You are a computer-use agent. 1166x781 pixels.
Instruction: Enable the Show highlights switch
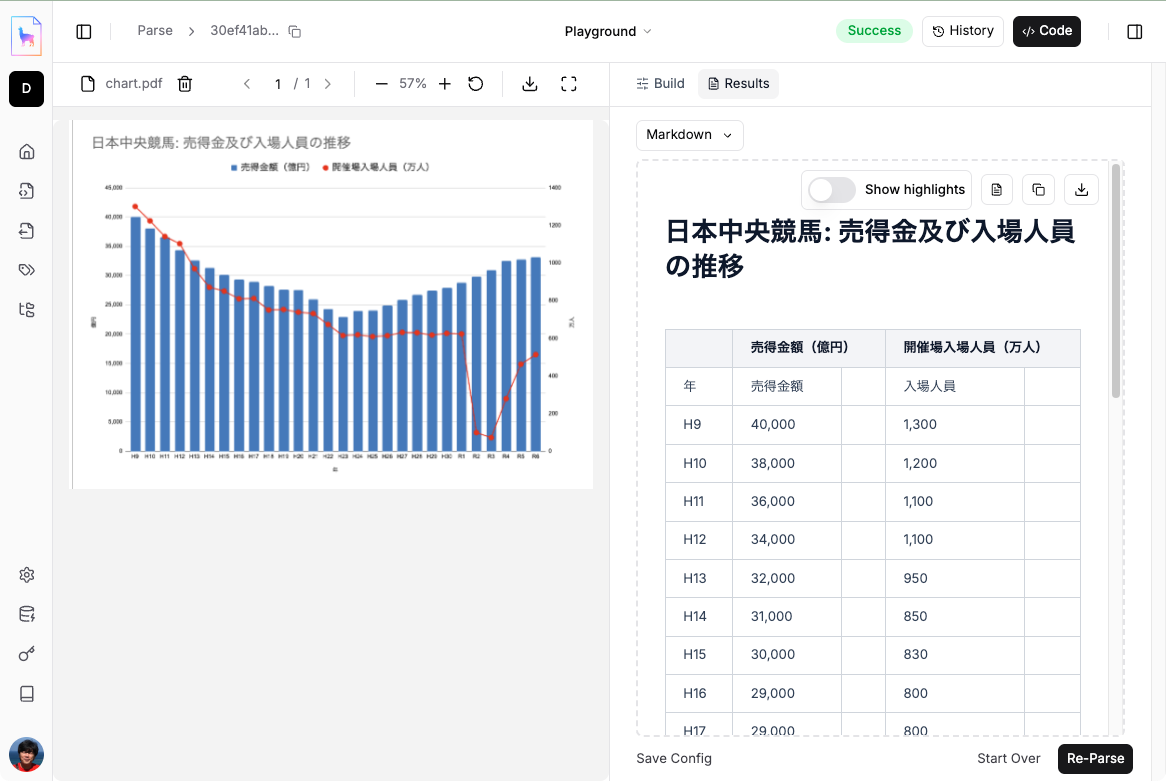point(831,190)
